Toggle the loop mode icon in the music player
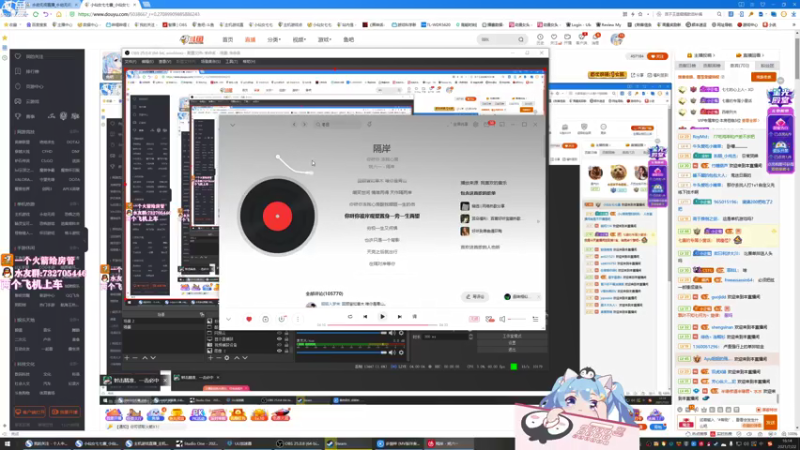 pos(350,317)
